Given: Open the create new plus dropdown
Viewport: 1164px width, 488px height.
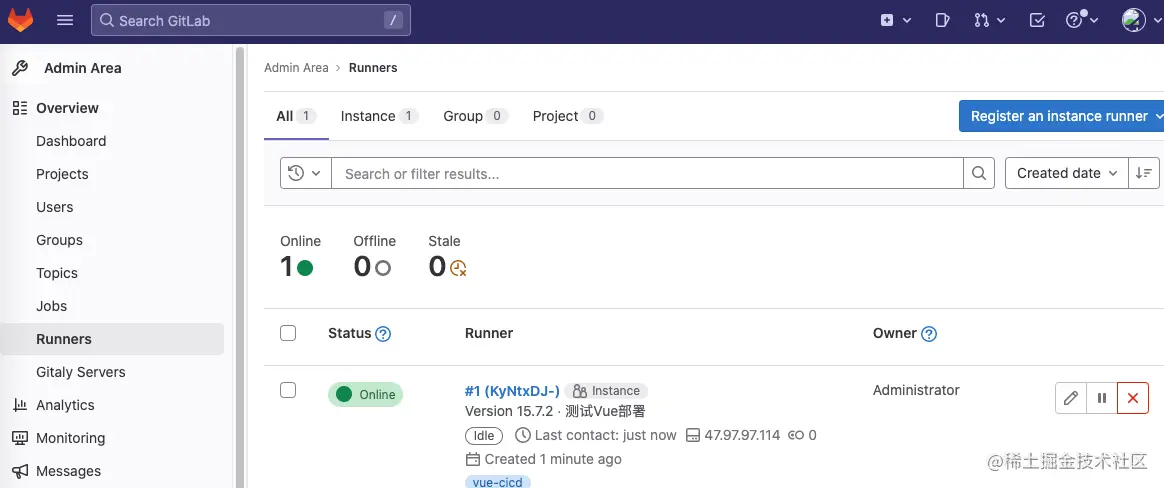Looking at the screenshot, I should pyautogui.click(x=895, y=20).
